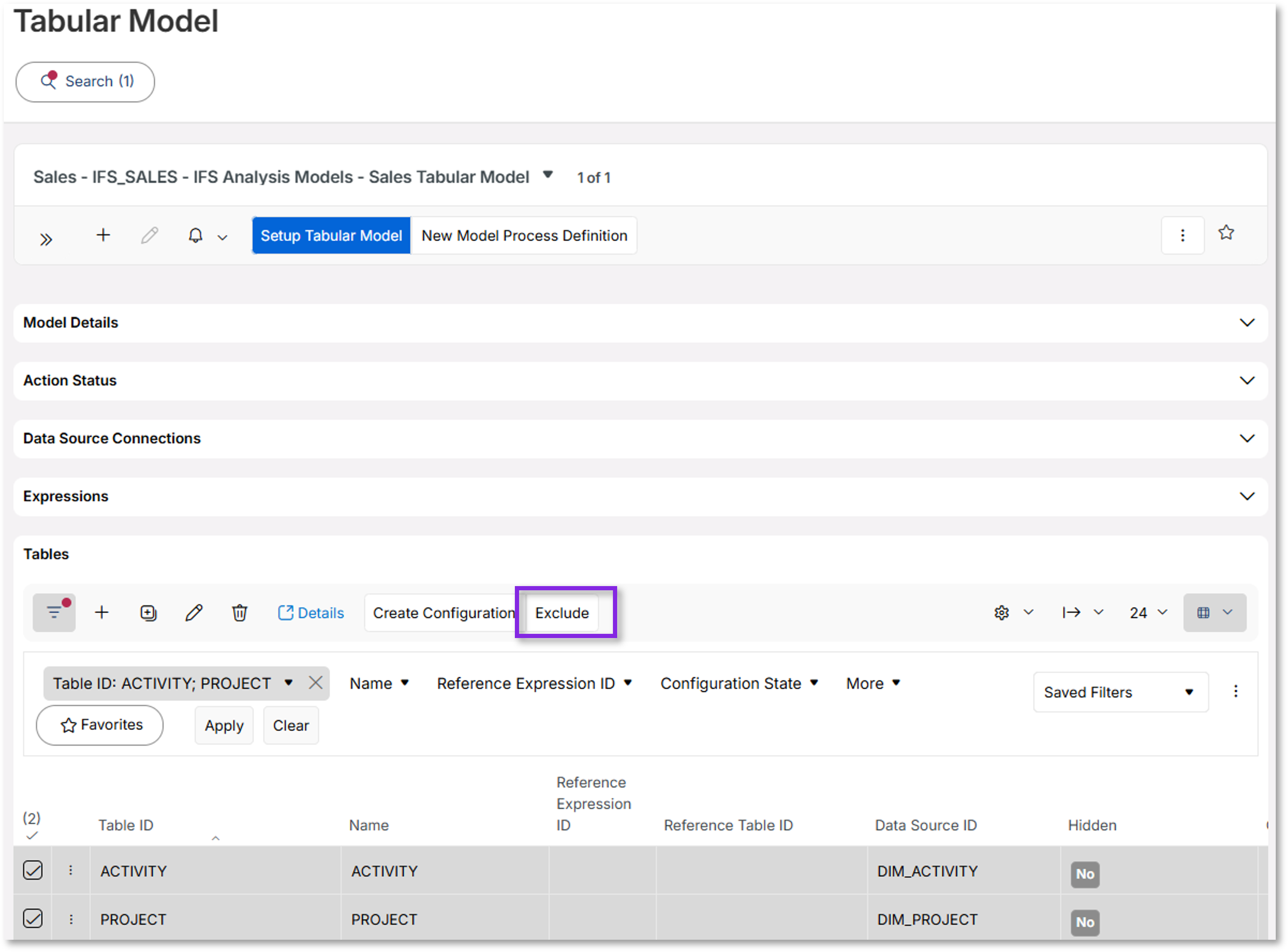The width and height of the screenshot is (1288, 952).
Task: Click Create Configuration
Action: click(443, 613)
